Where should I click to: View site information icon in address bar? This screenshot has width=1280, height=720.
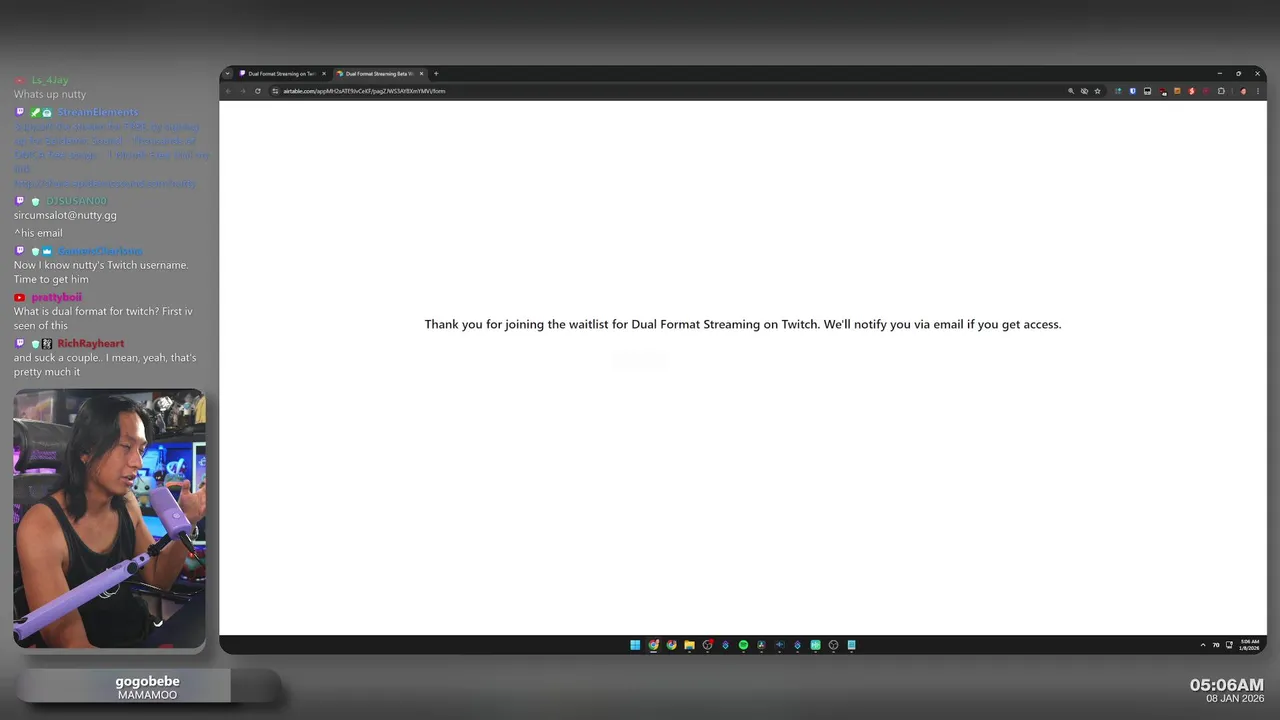[275, 91]
